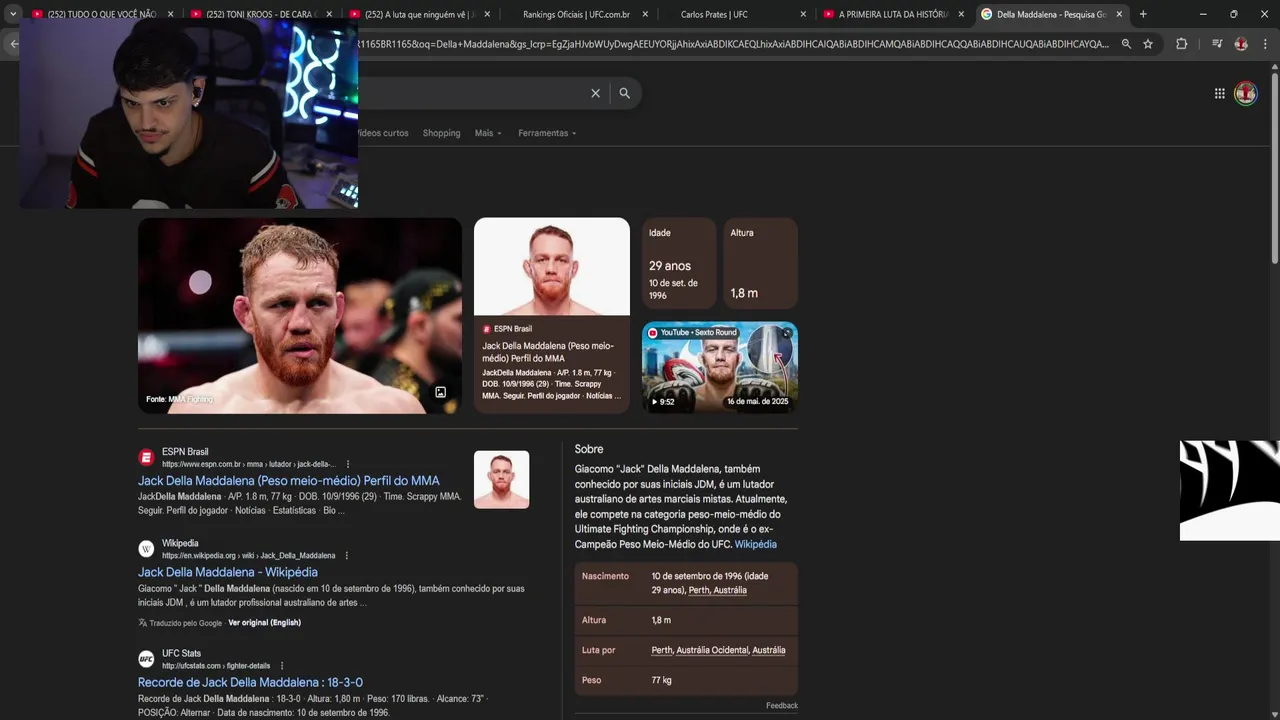This screenshot has width=1280, height=720.
Task: Open the ESPN Brasil profile card
Action: click(x=552, y=315)
